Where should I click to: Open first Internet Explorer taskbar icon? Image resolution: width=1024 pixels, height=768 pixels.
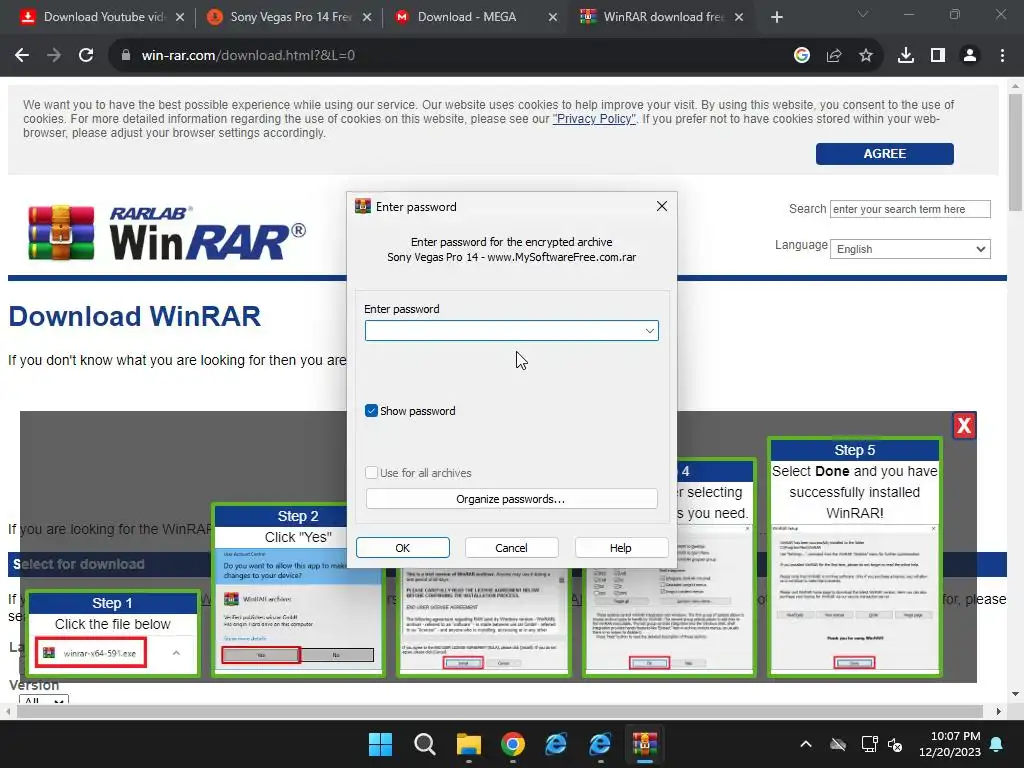[x=556, y=744]
